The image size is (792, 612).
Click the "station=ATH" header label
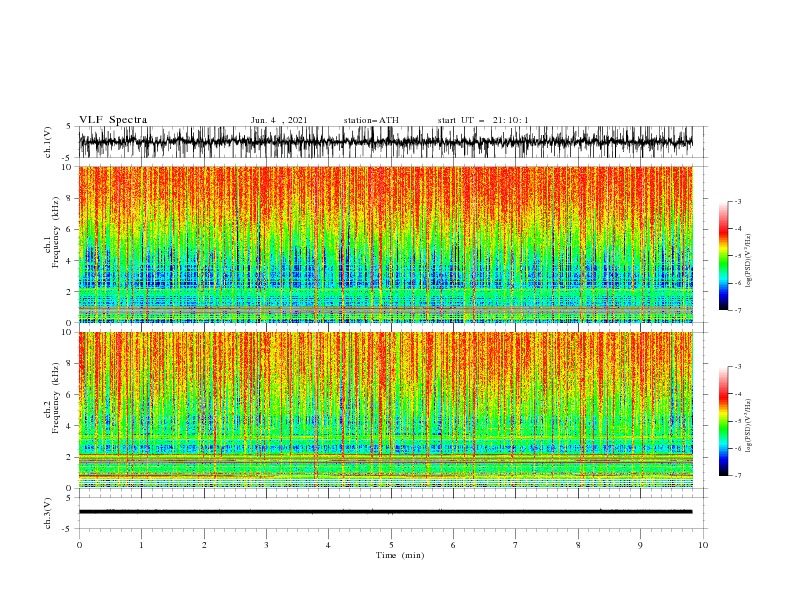point(371,120)
